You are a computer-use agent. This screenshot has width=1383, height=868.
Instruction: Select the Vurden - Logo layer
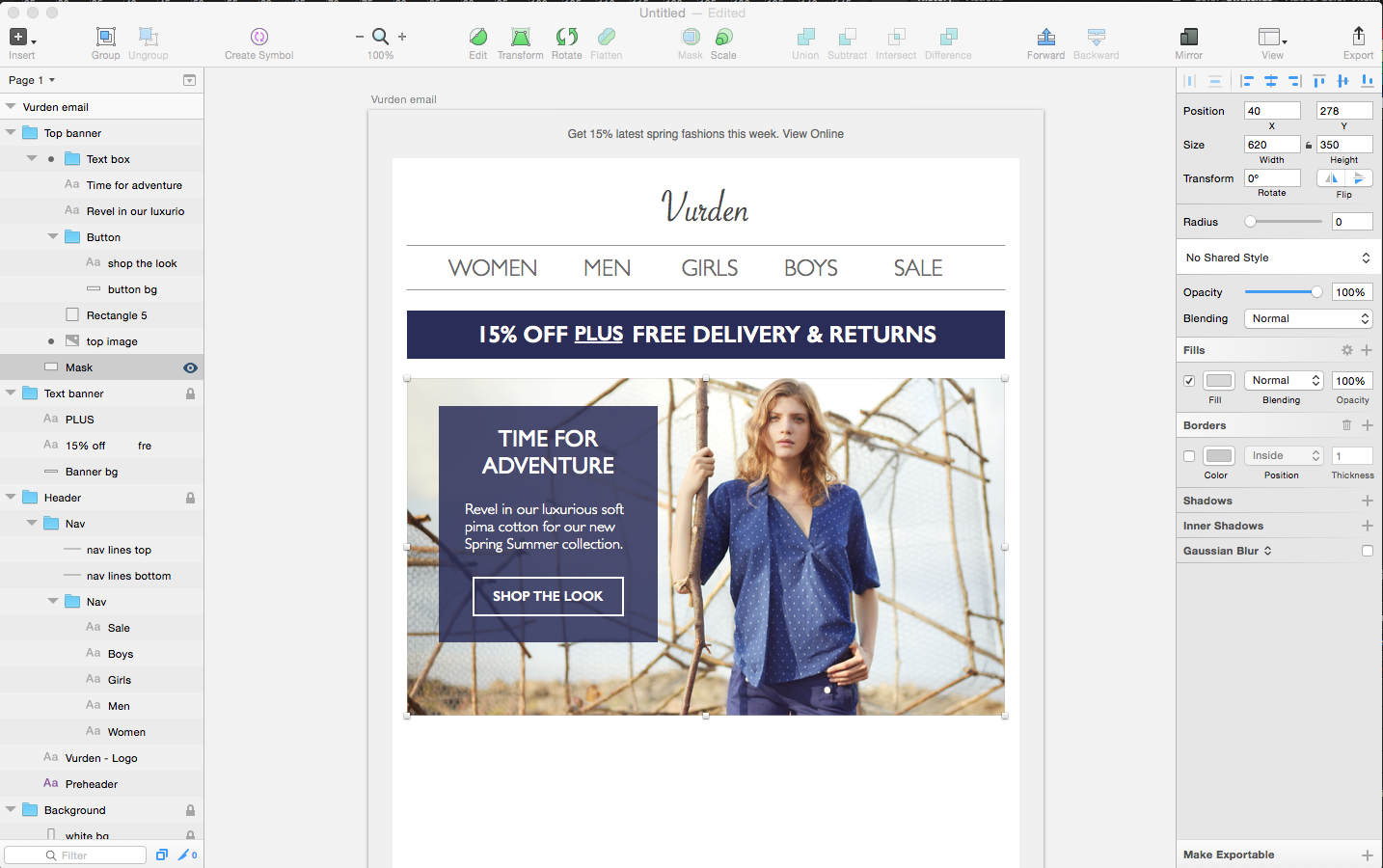[x=101, y=758]
